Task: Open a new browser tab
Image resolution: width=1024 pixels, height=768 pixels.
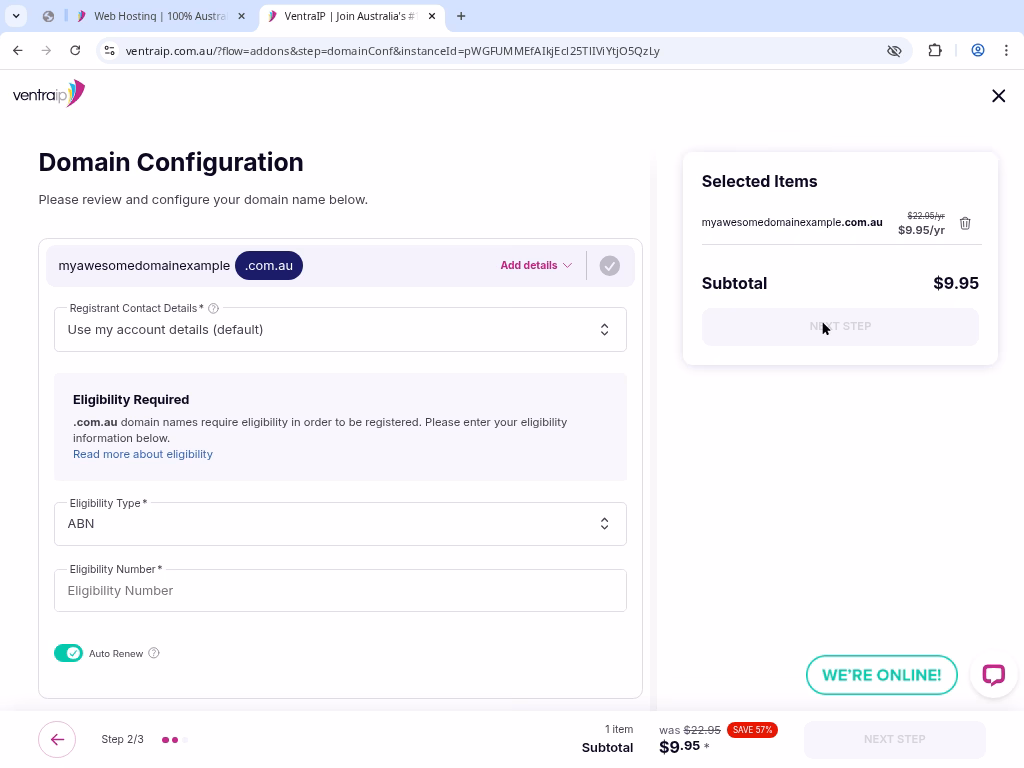Action: [x=461, y=16]
